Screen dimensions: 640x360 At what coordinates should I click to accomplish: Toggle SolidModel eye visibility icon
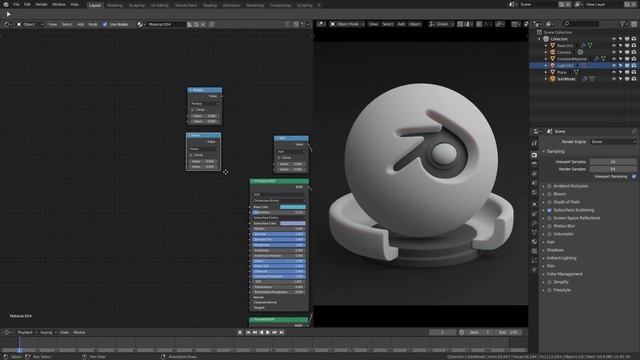[x=613, y=79]
